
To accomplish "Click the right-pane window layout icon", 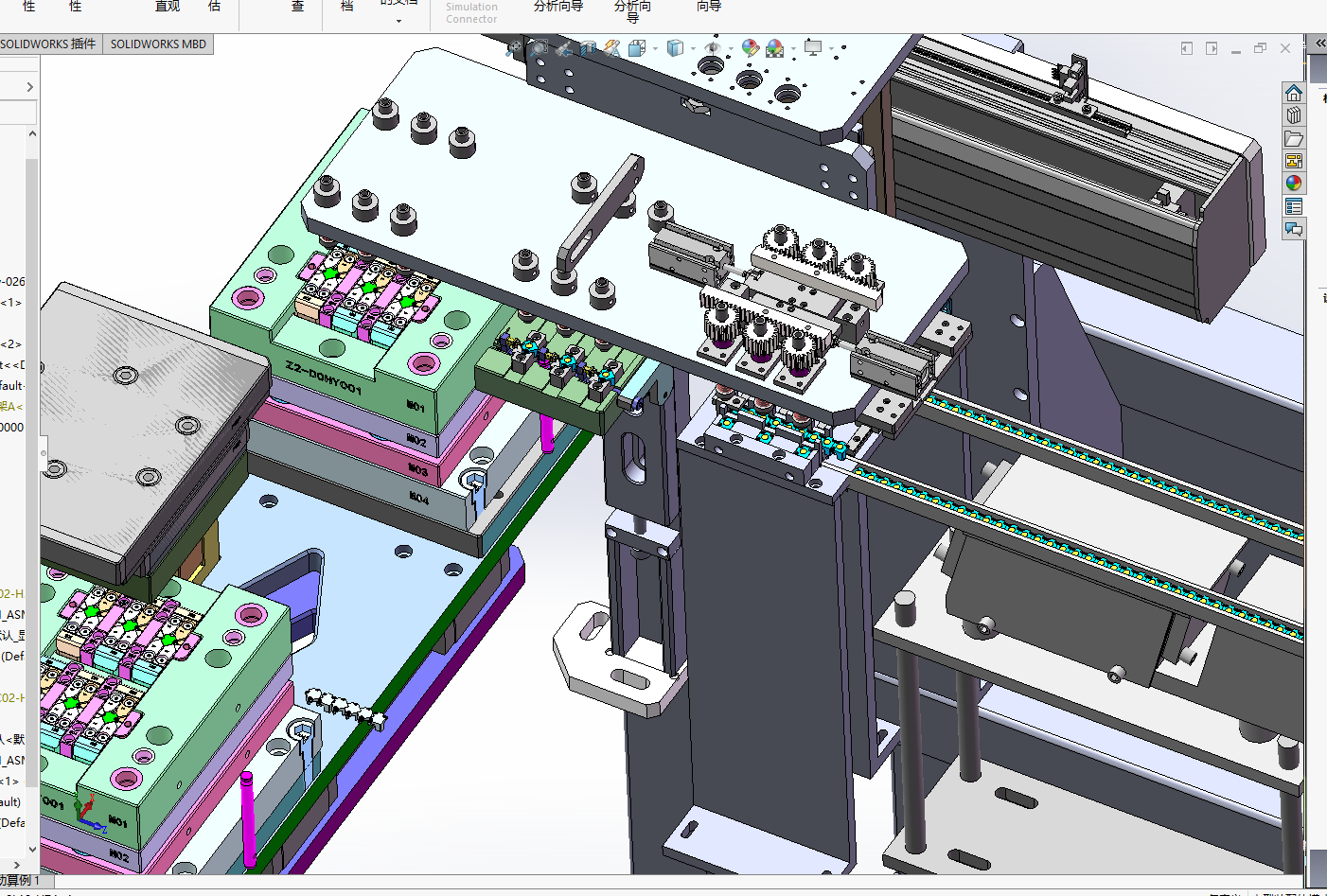I will 1212,48.
